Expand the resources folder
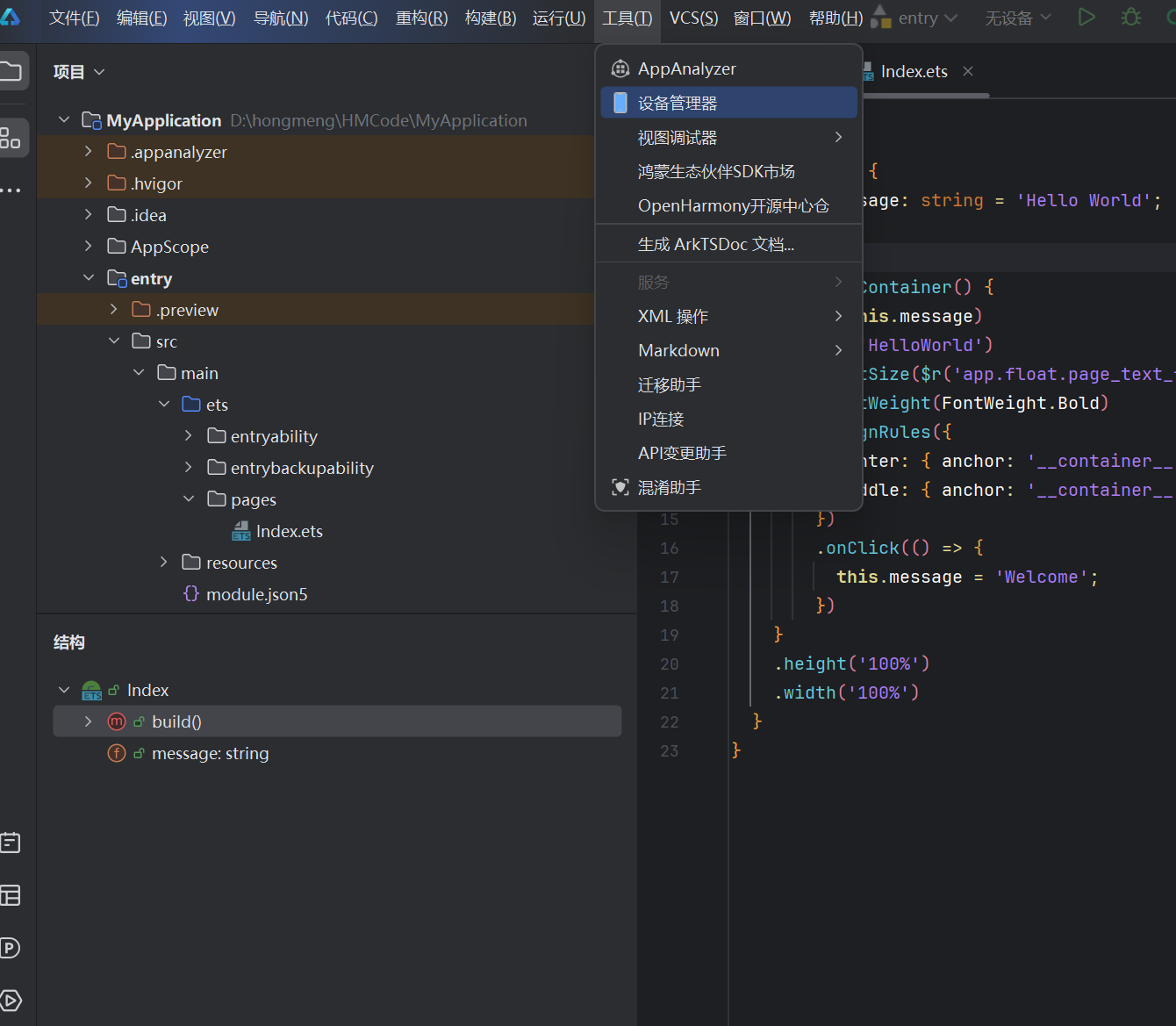The image size is (1176, 1026). coord(163,562)
